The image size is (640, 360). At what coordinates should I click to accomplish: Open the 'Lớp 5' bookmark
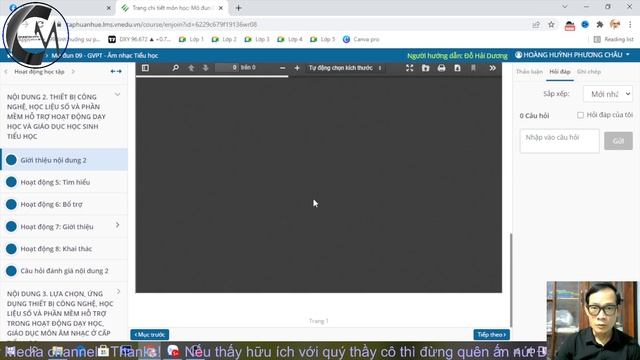click(x=322, y=39)
